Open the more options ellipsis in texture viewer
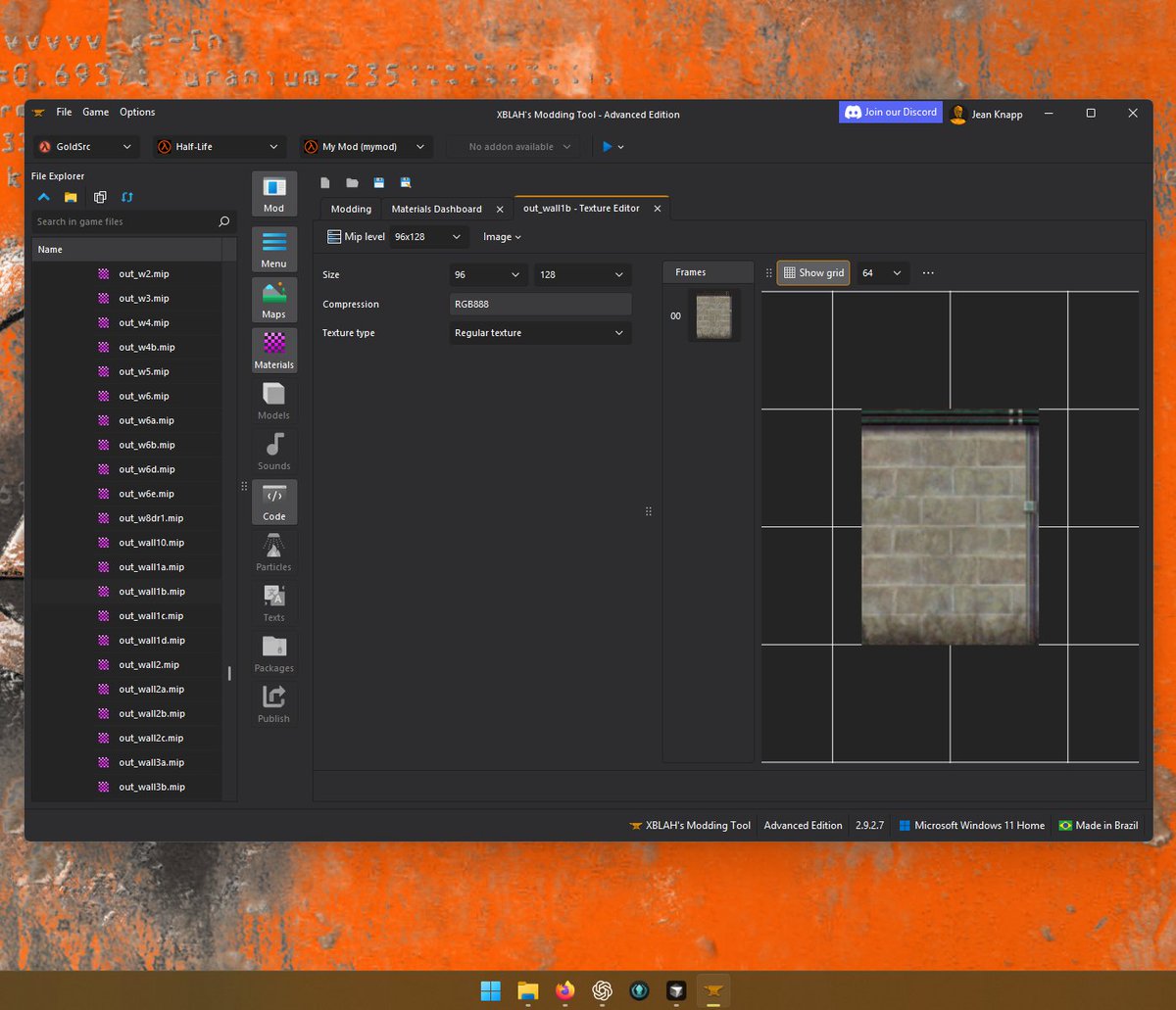 928,273
